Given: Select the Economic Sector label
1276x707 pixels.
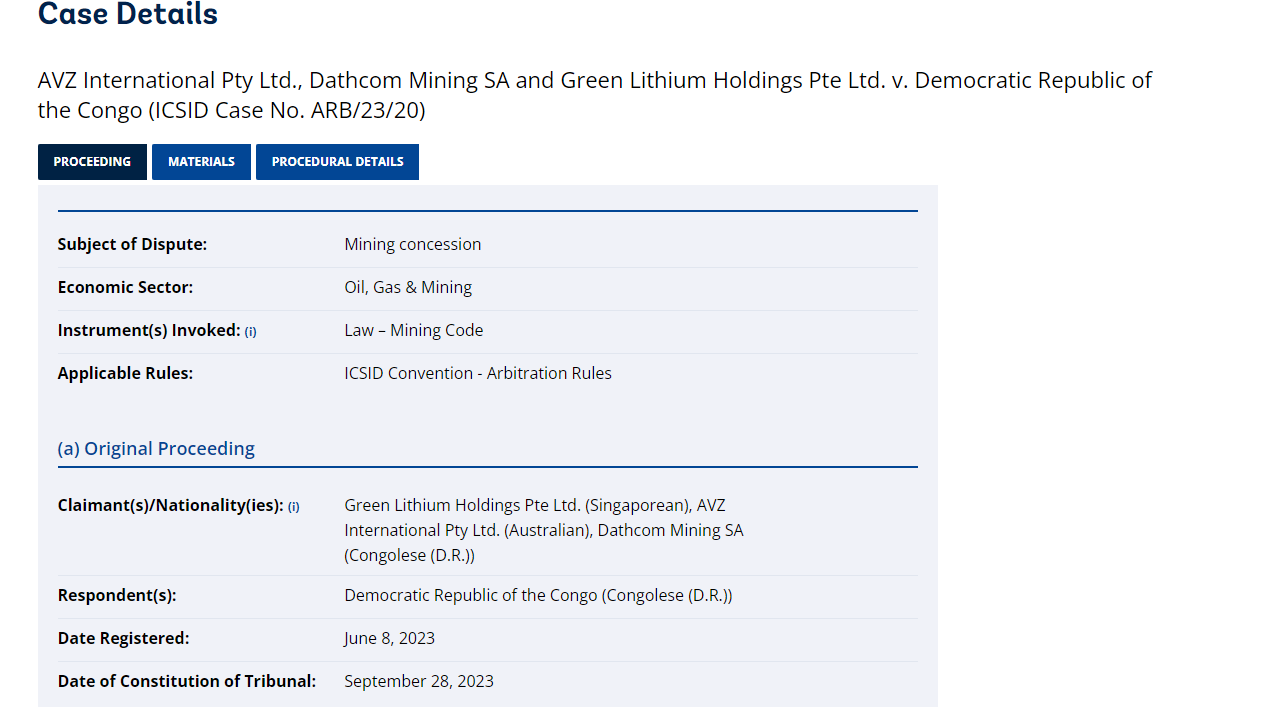Looking at the screenshot, I should [x=125, y=287].
